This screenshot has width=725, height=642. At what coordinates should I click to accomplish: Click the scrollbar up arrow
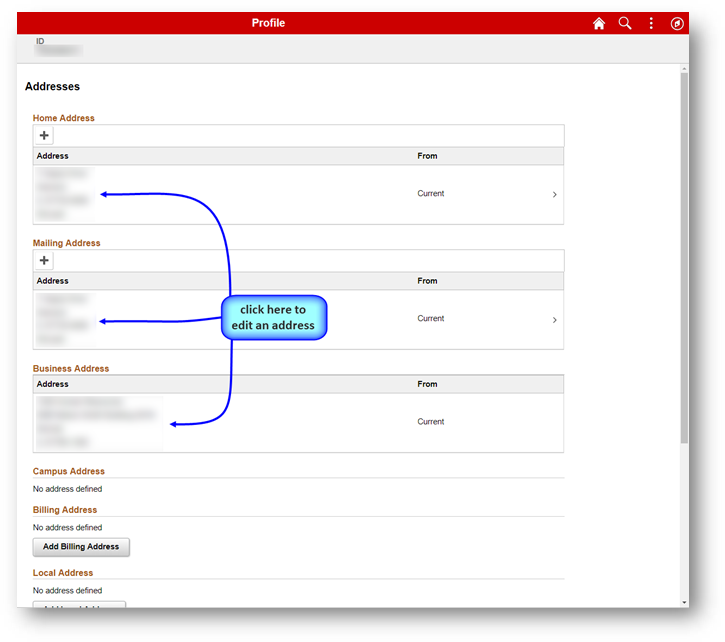pos(684,69)
